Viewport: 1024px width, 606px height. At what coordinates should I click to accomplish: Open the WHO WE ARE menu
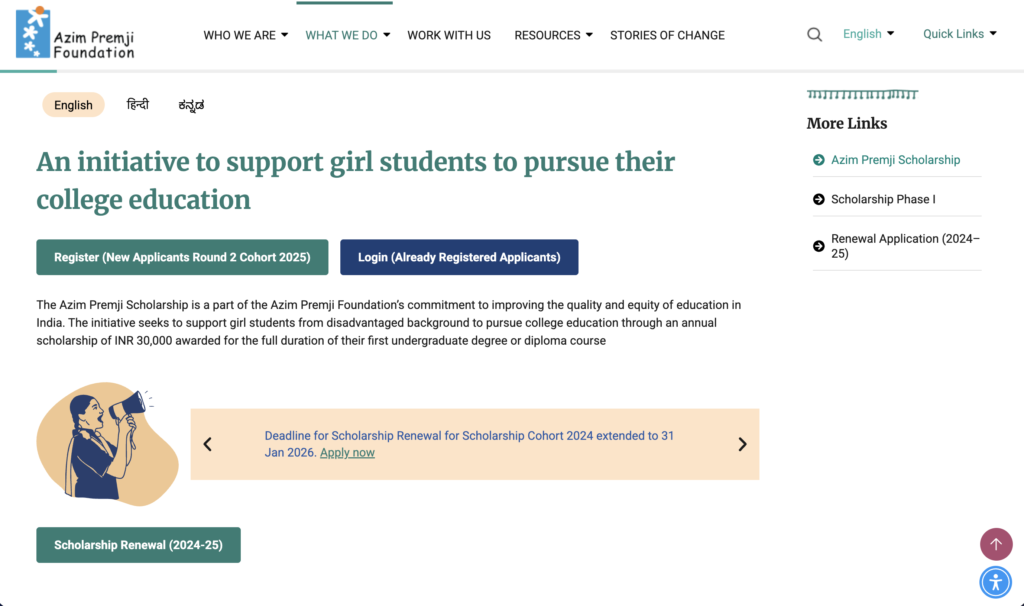pyautogui.click(x=239, y=34)
